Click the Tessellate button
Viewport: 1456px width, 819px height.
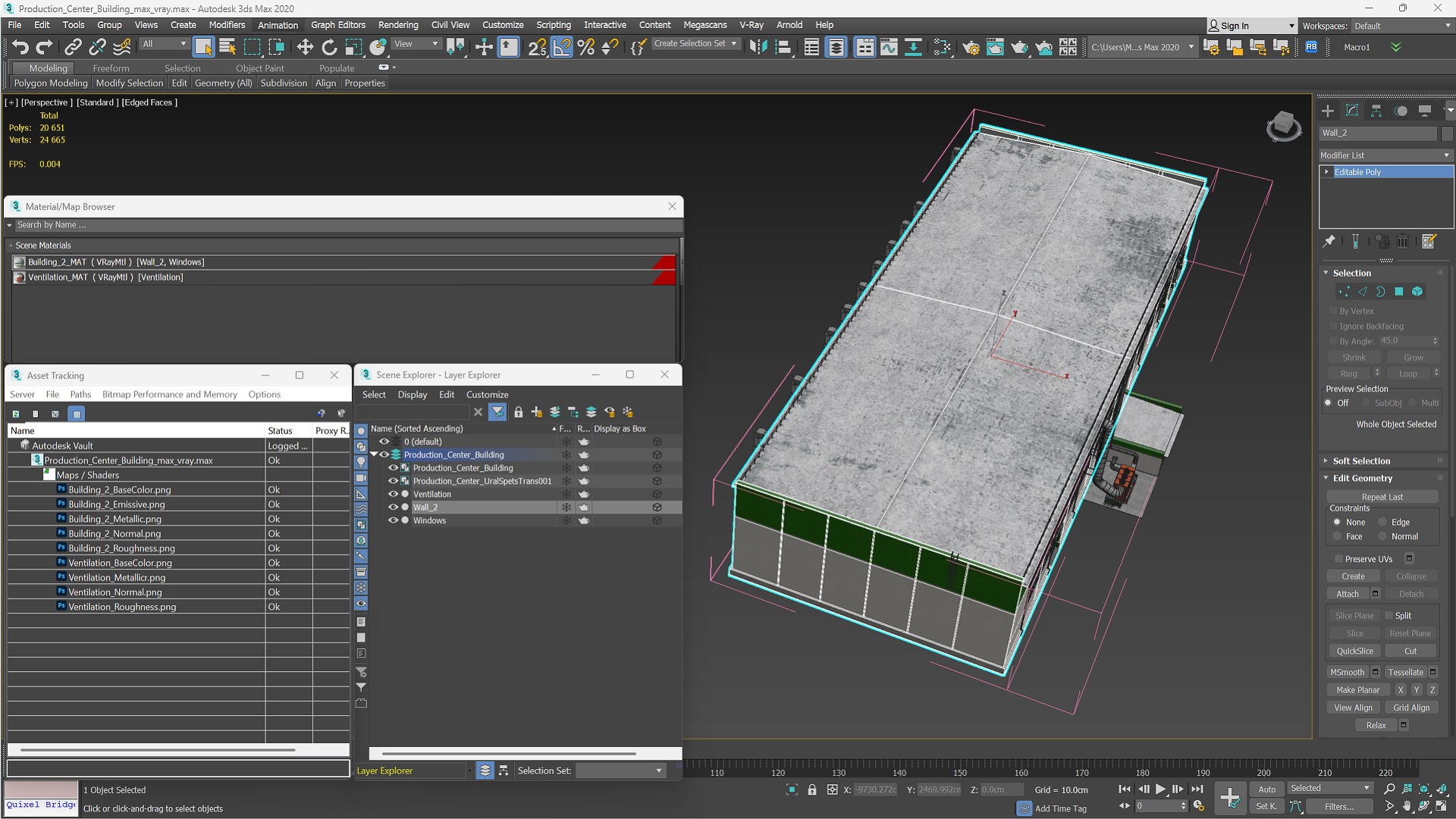1405,673
